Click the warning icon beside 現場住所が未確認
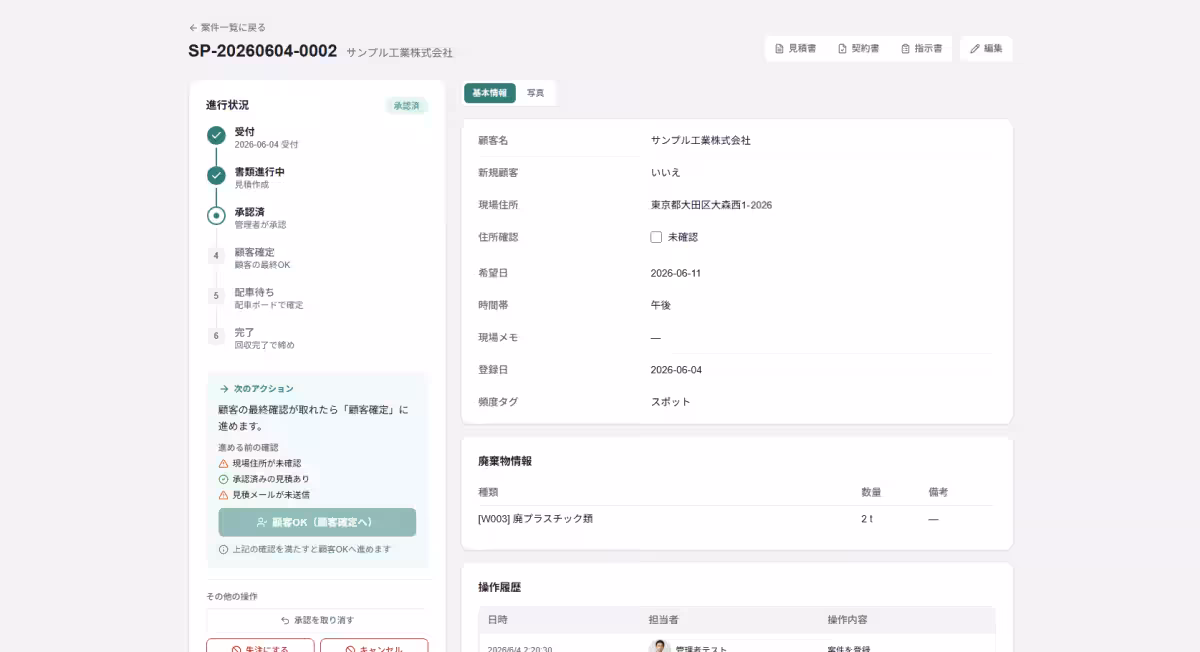The height and width of the screenshot is (652, 1200). pos(224,464)
